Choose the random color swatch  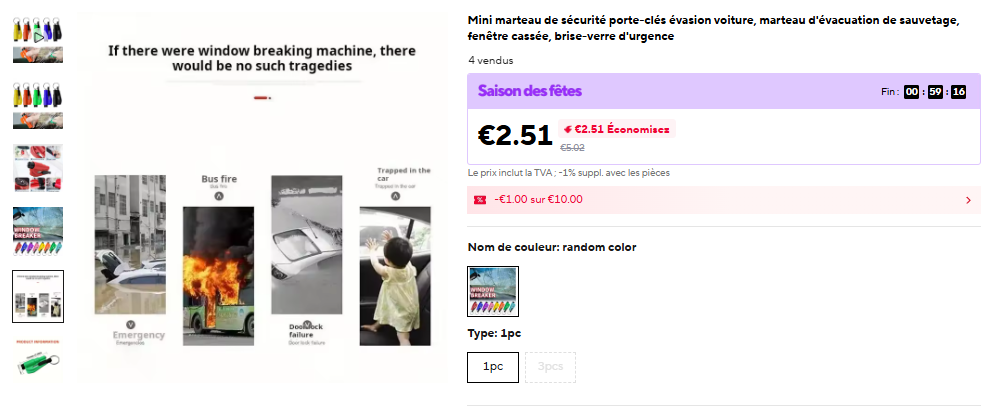pyautogui.click(x=493, y=291)
